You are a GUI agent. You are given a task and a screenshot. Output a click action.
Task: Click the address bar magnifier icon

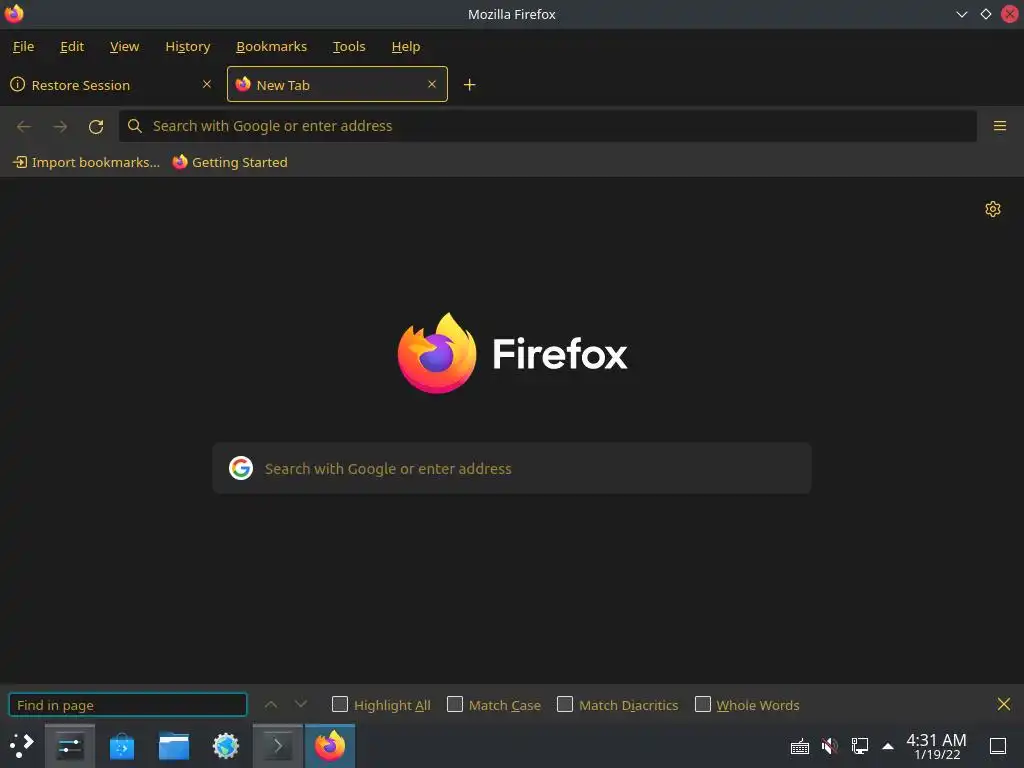pyautogui.click(x=135, y=126)
